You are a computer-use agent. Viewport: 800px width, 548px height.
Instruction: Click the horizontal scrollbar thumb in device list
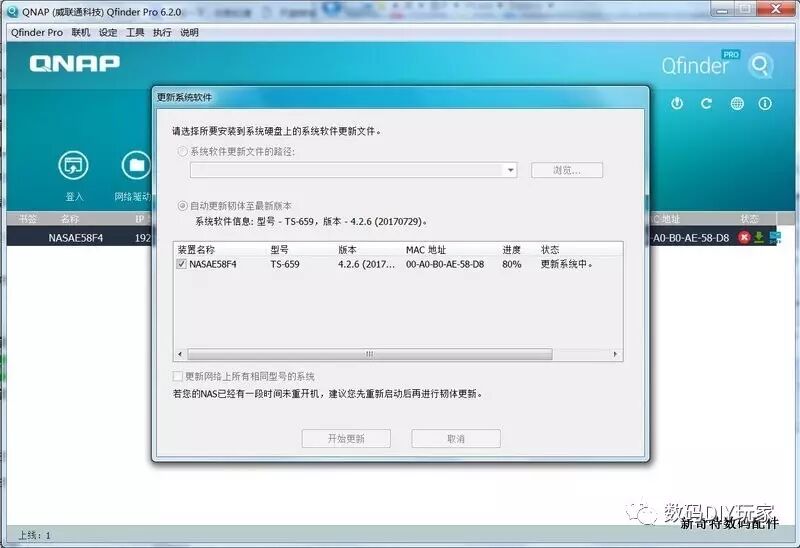pyautogui.click(x=370, y=354)
